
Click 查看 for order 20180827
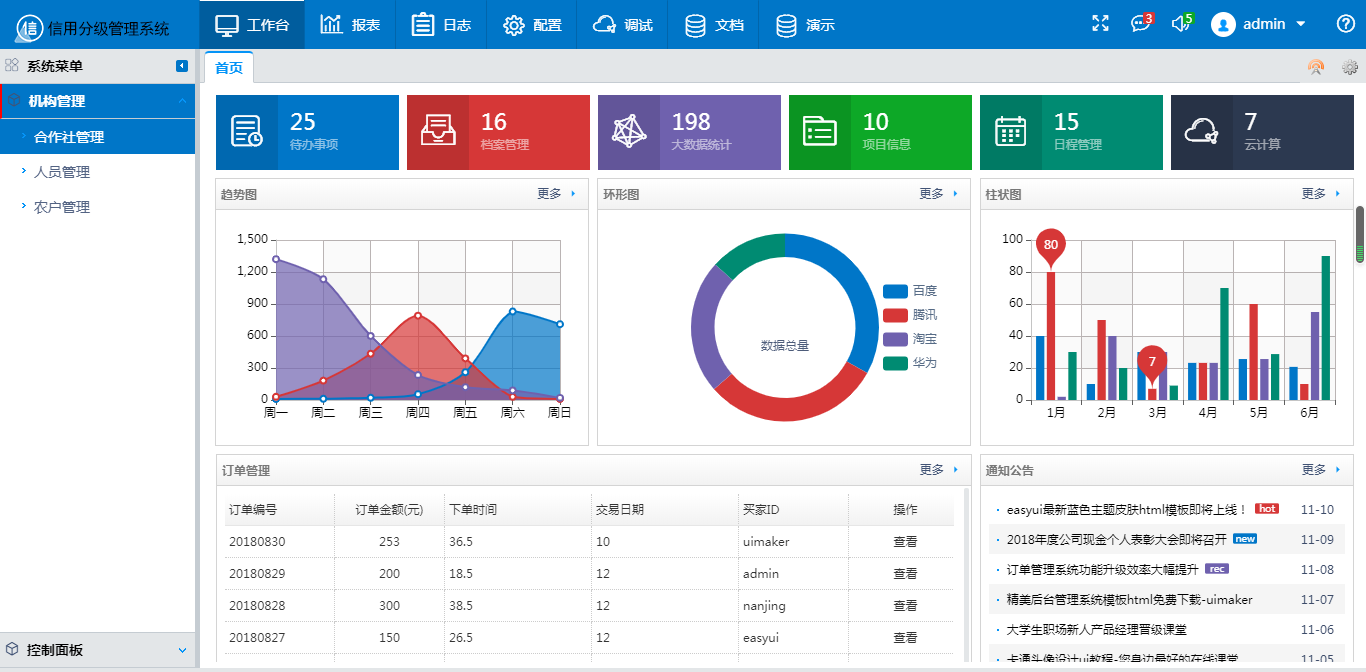(905, 638)
